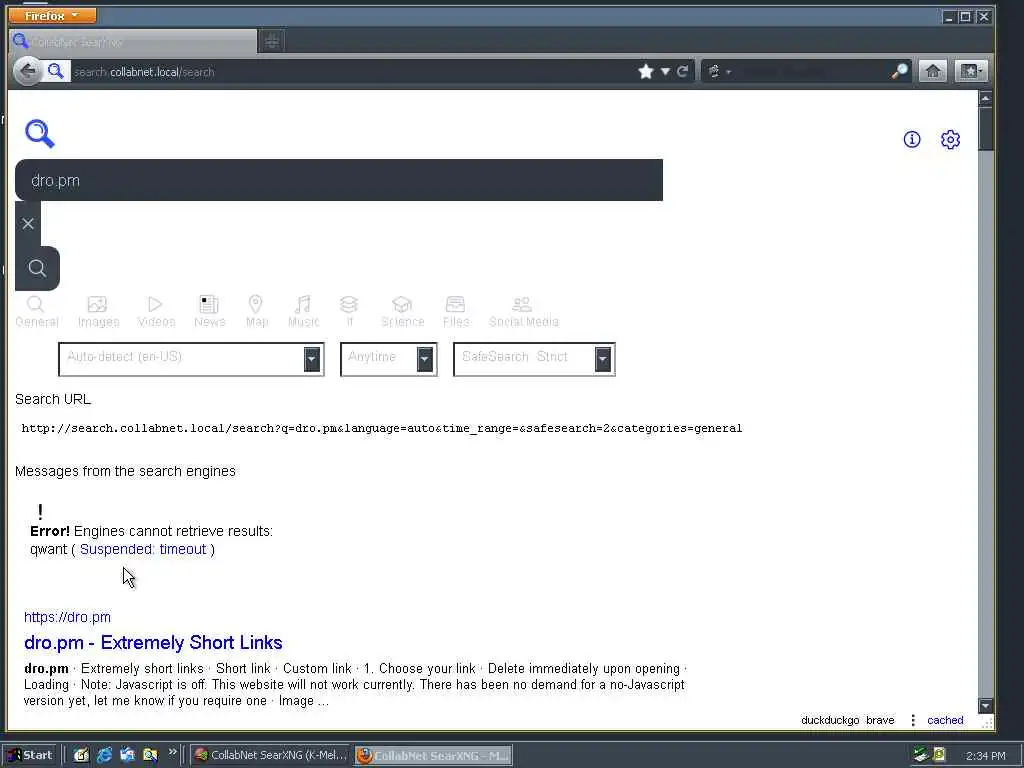Click the site identity magnifier icon in URL bar
Viewport: 1024px width, 768px height.
pyautogui.click(x=56, y=71)
